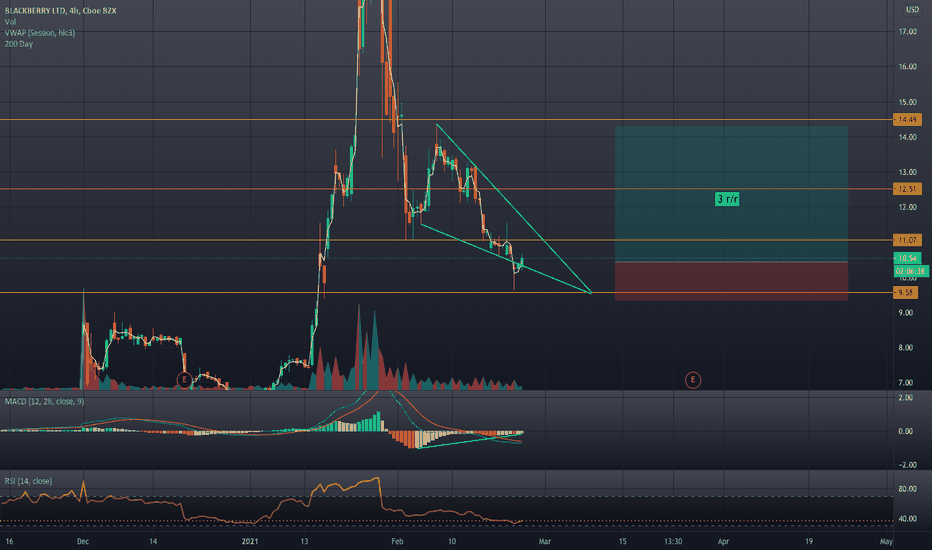
Task: Select the 11.07 horizontal line price label
Action: (x=907, y=240)
